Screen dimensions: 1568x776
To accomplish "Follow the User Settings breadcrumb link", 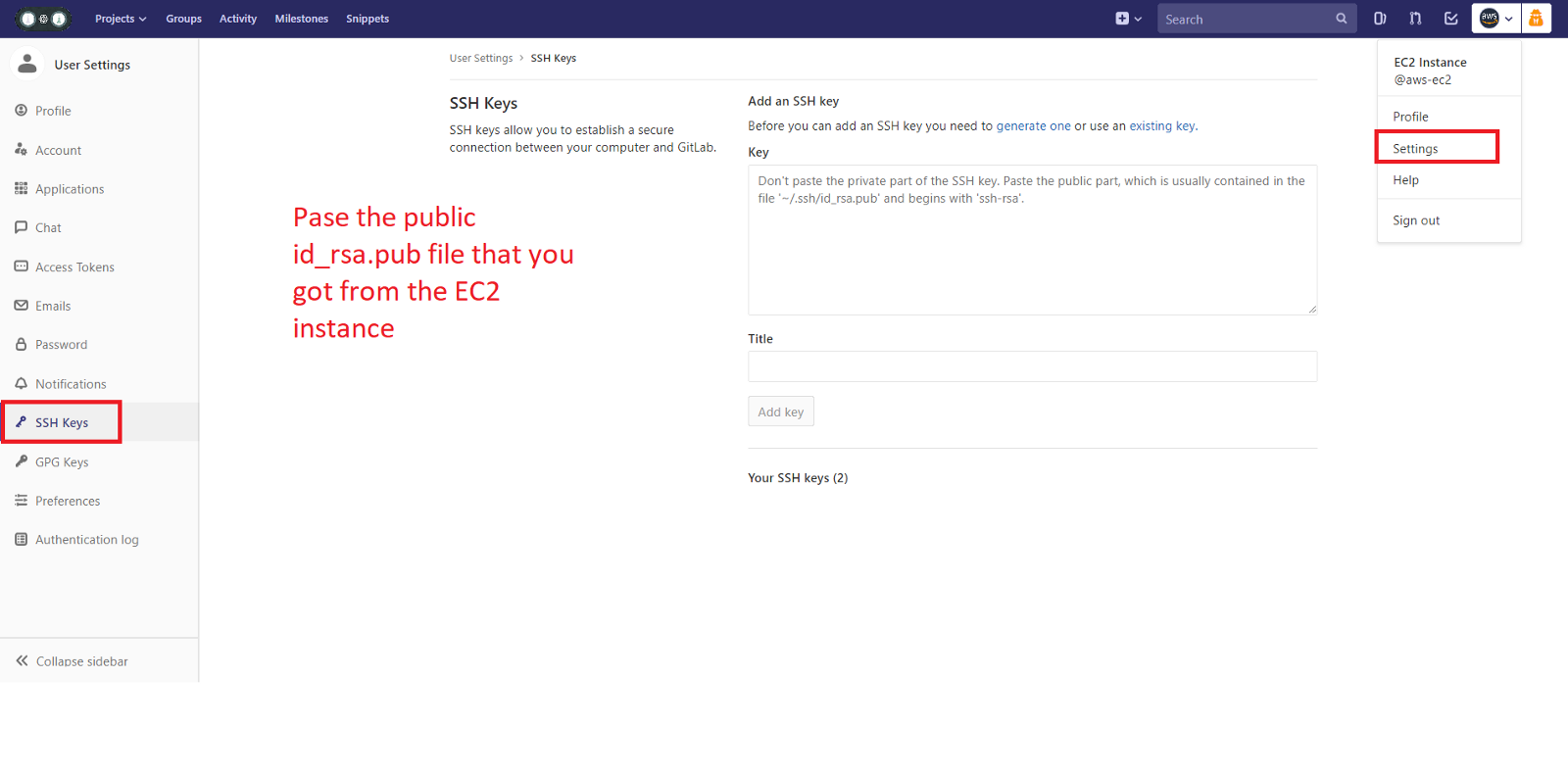I will click(481, 58).
